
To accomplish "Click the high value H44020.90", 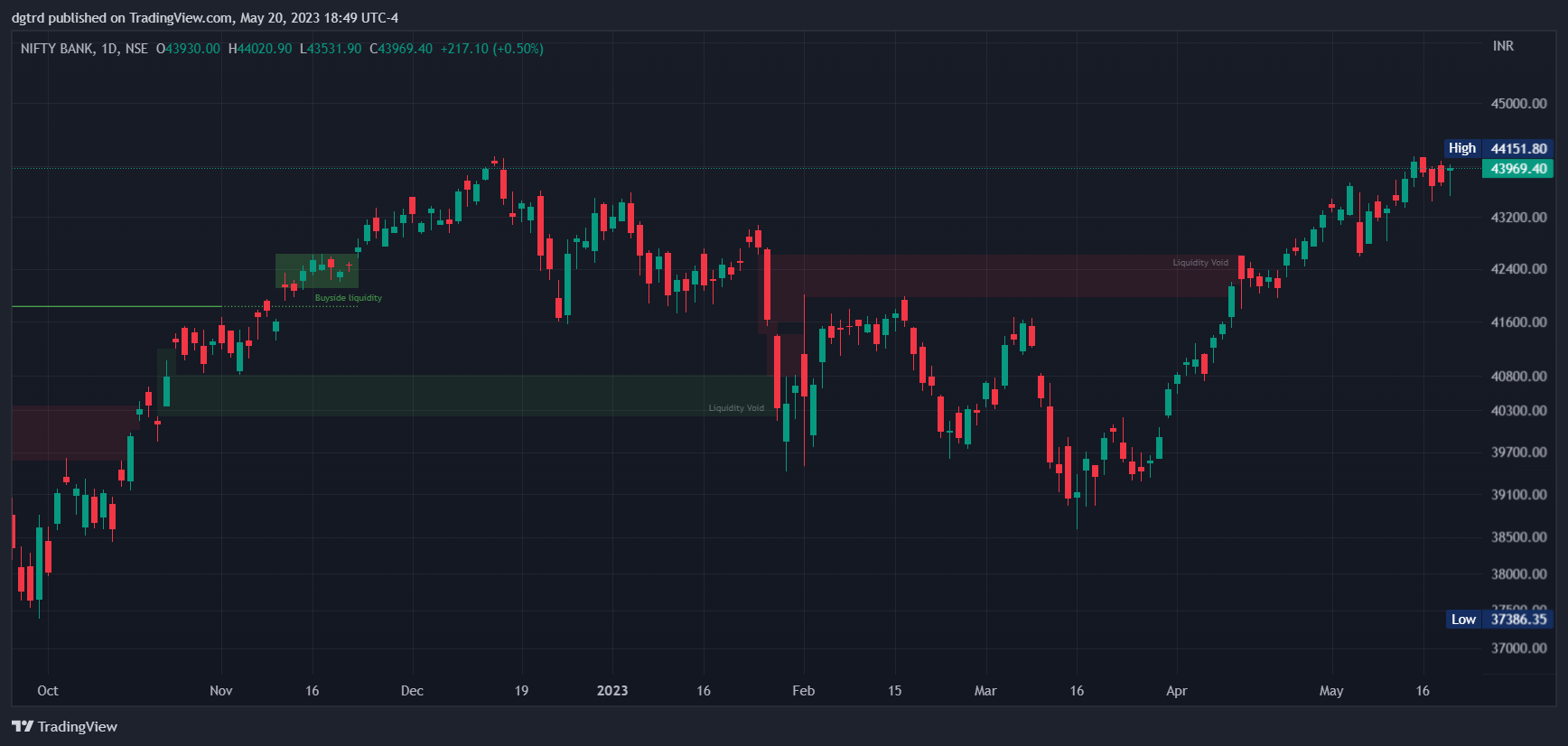I will (x=260, y=49).
